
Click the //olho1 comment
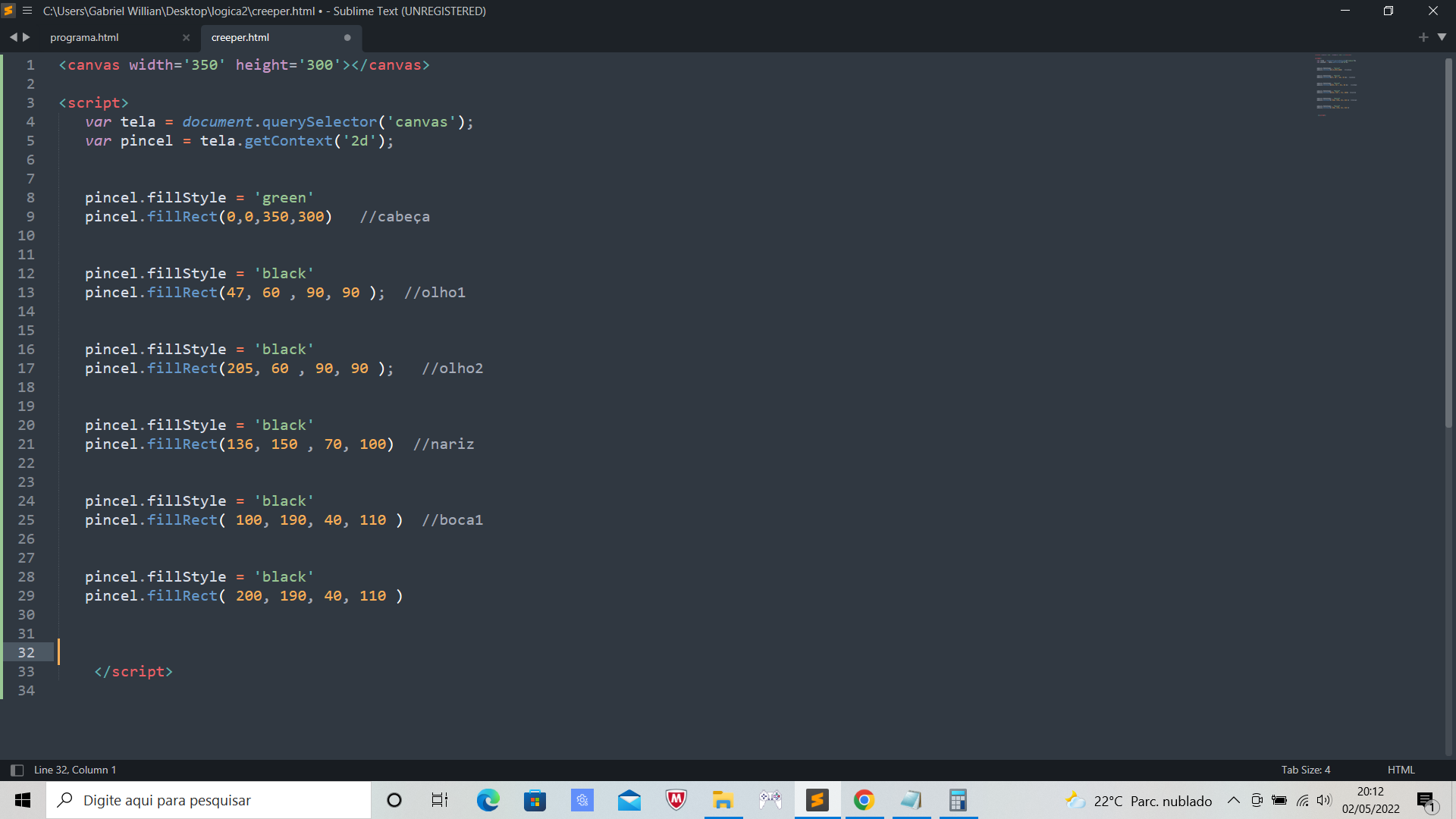click(435, 292)
